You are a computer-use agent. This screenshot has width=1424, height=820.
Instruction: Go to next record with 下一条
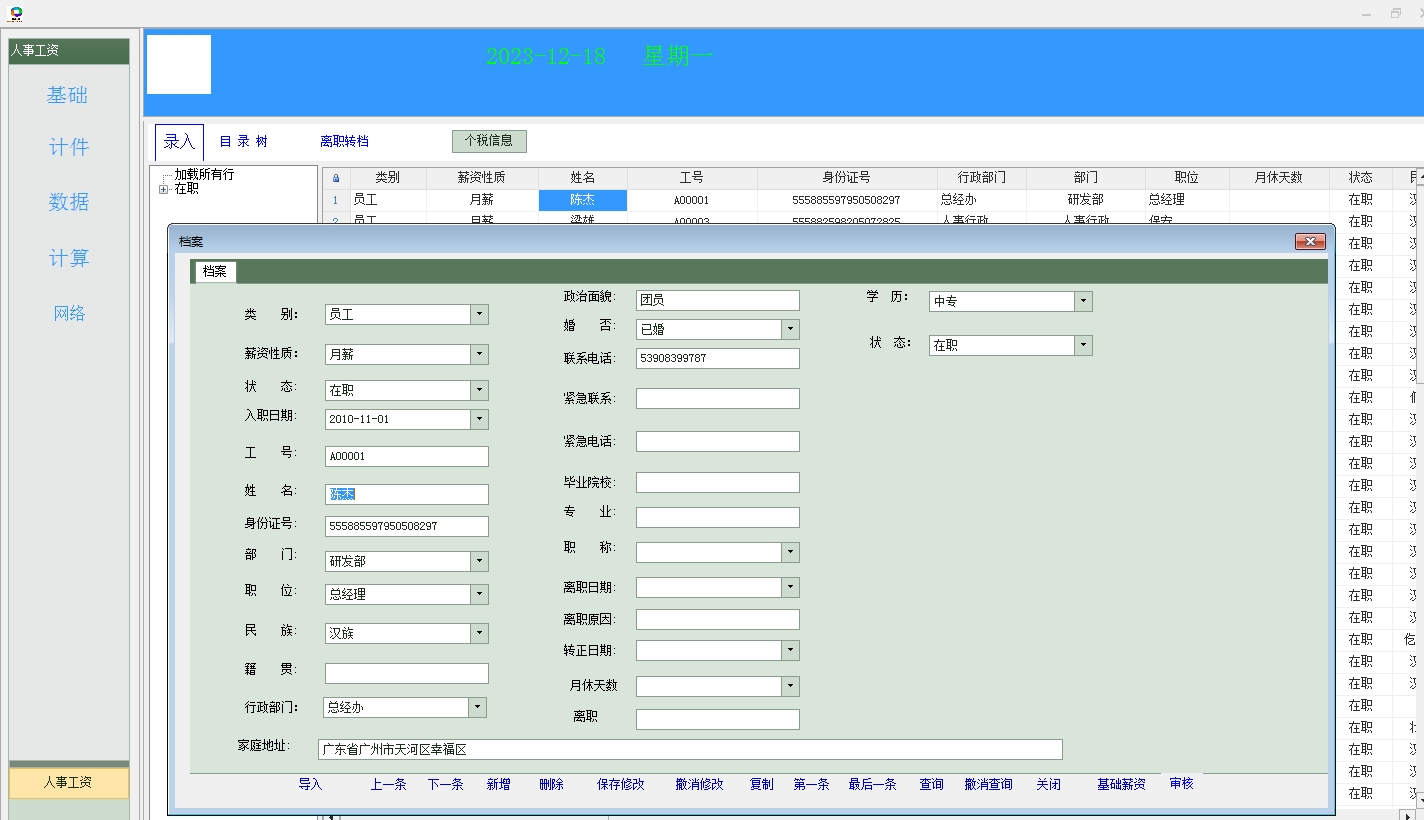pyautogui.click(x=445, y=785)
